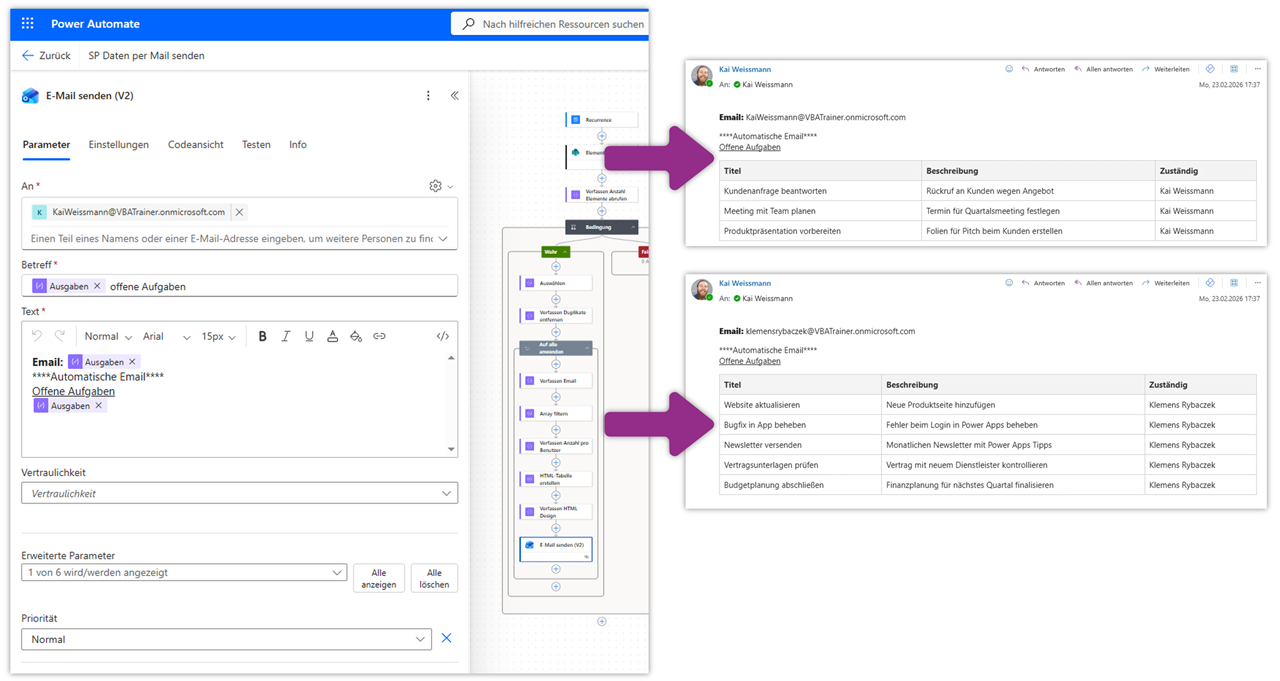Switch to the Parameter tab
1280x681 pixels.
[x=46, y=145]
